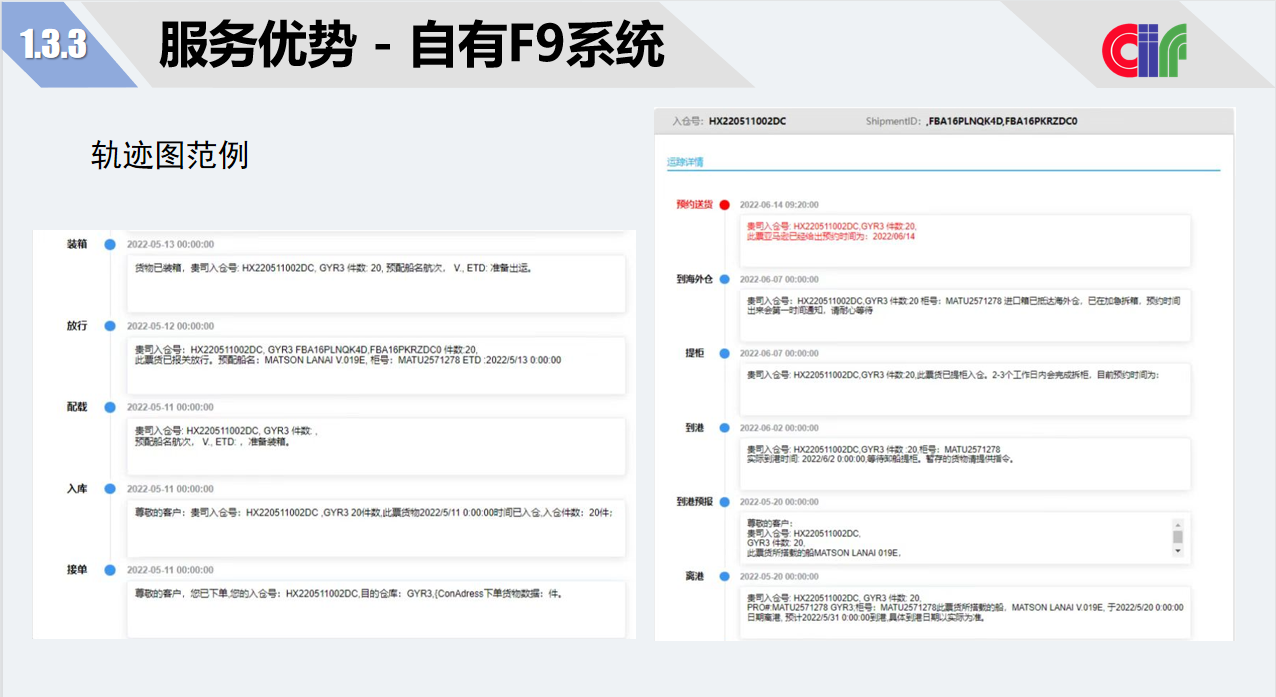The width and height of the screenshot is (1276, 697).
Task: Click the 离港 message box mentioning PRO#:MATU2571278
Action: (x=965, y=612)
